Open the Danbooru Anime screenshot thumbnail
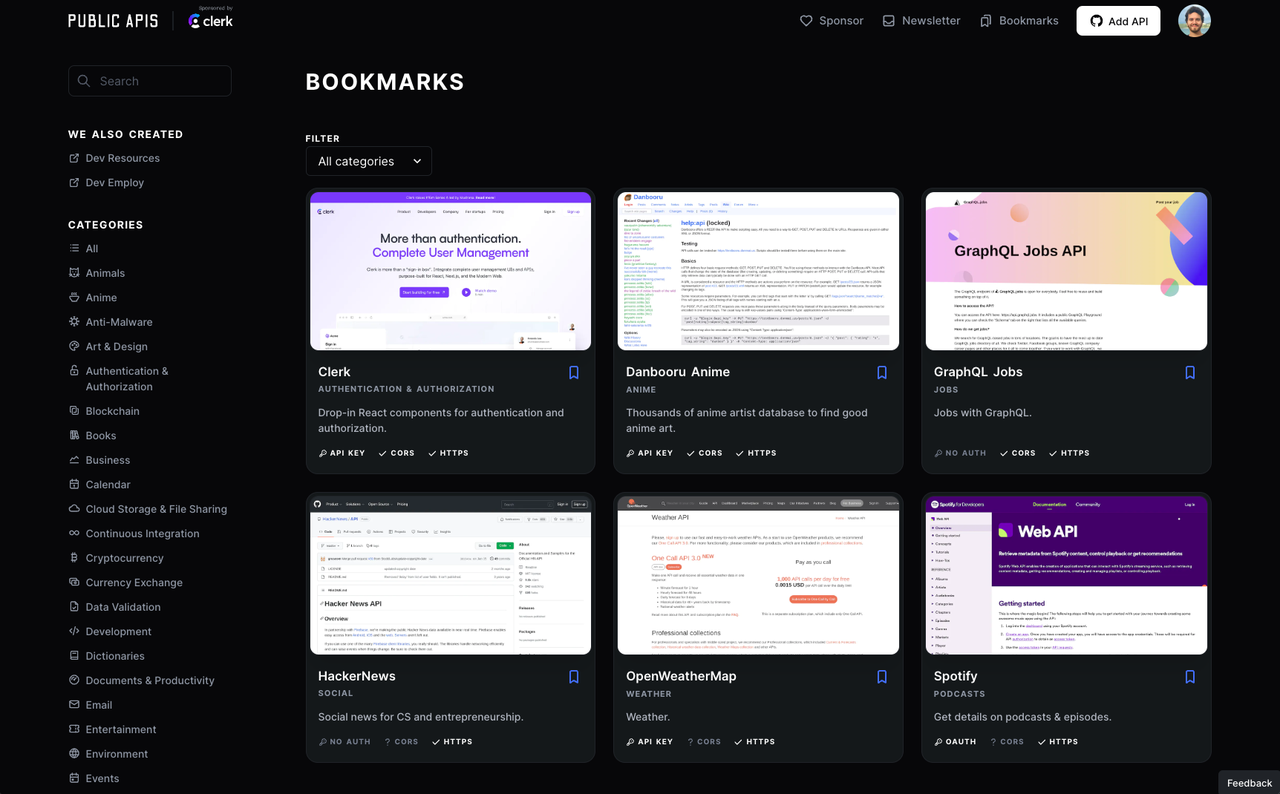 click(x=758, y=271)
